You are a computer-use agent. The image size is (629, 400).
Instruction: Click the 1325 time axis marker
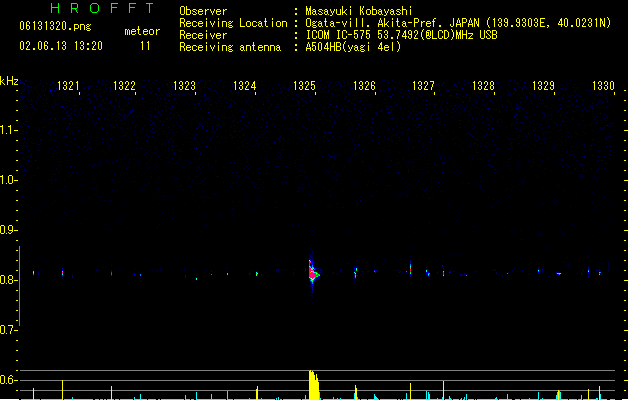pos(304,85)
